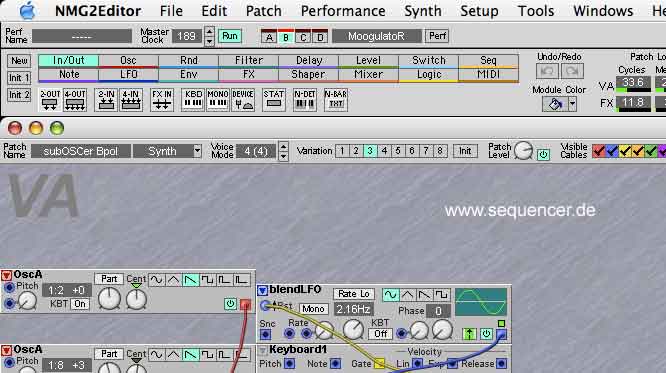
Task: Click the Init 2 button
Action: [19, 95]
